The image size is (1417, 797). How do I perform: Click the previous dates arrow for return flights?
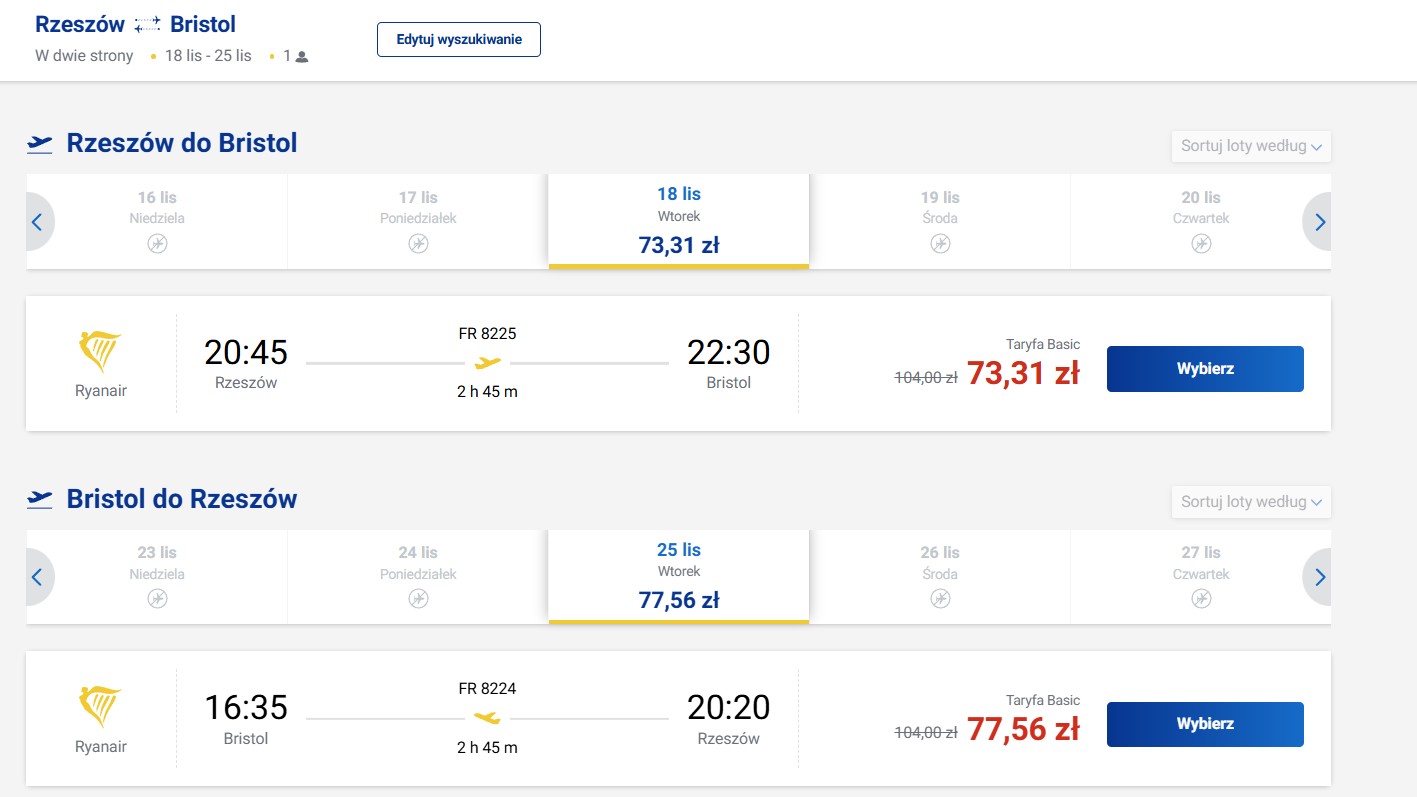click(38, 577)
